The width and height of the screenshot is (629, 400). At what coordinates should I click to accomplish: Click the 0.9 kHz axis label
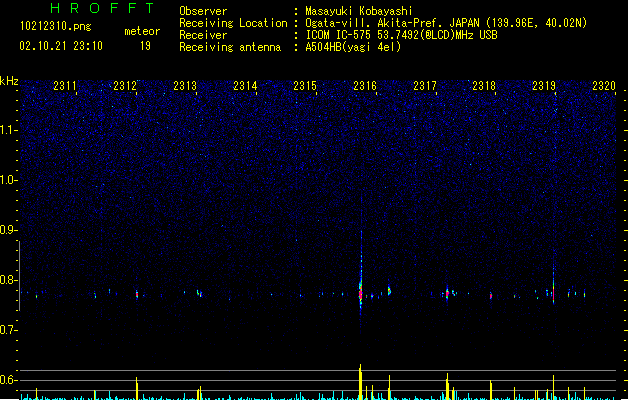tap(9, 230)
